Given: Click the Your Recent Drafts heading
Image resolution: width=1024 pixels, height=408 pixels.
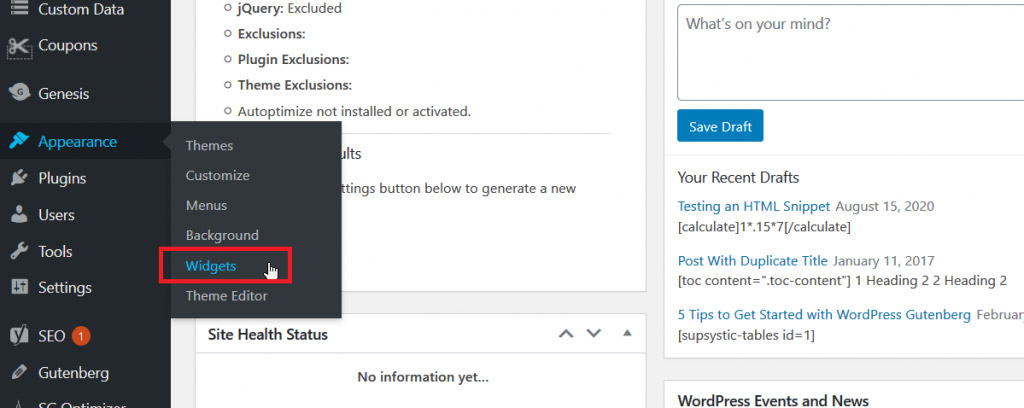Looking at the screenshot, I should click(739, 178).
